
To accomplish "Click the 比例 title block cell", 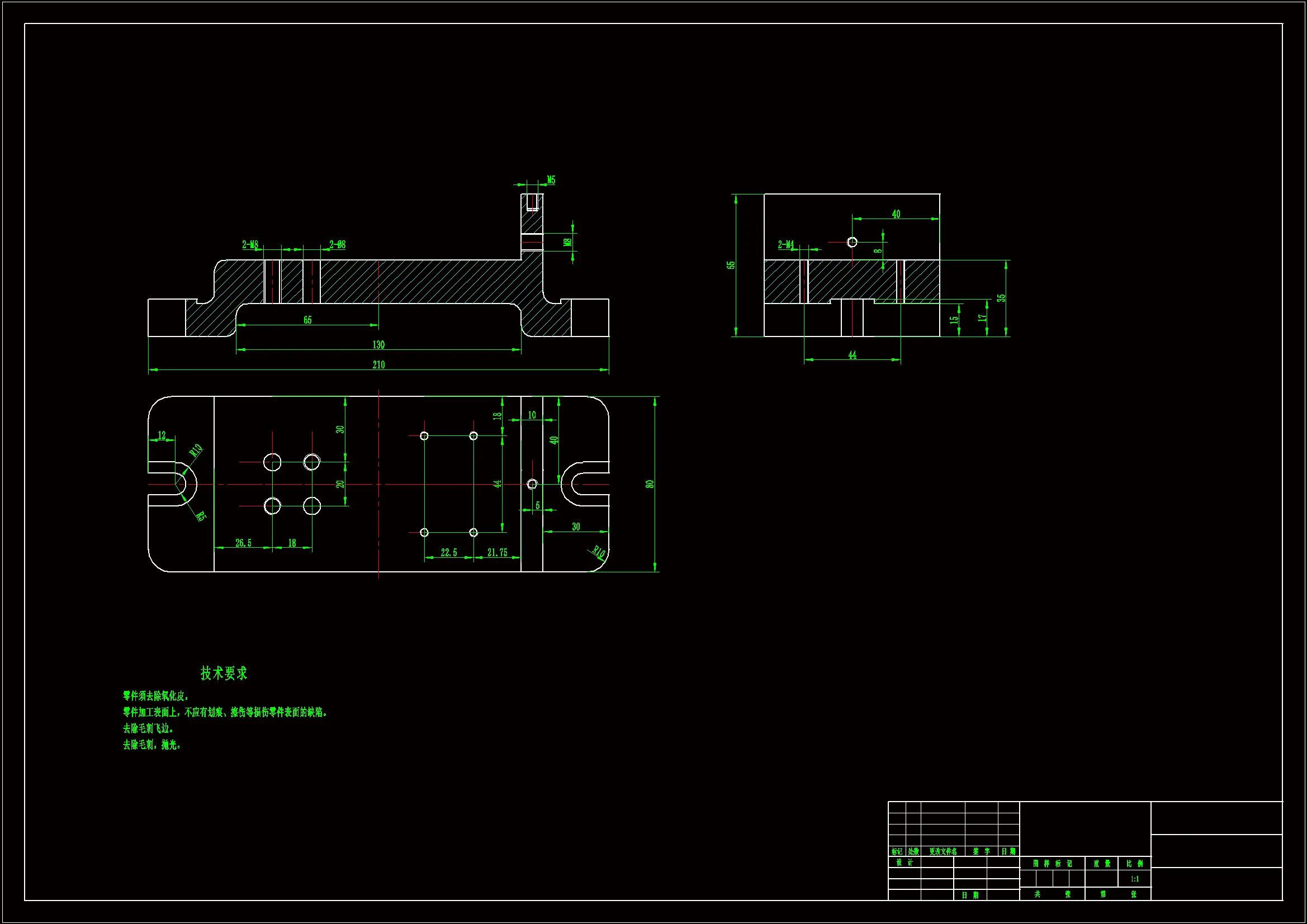I will click(x=1134, y=864).
